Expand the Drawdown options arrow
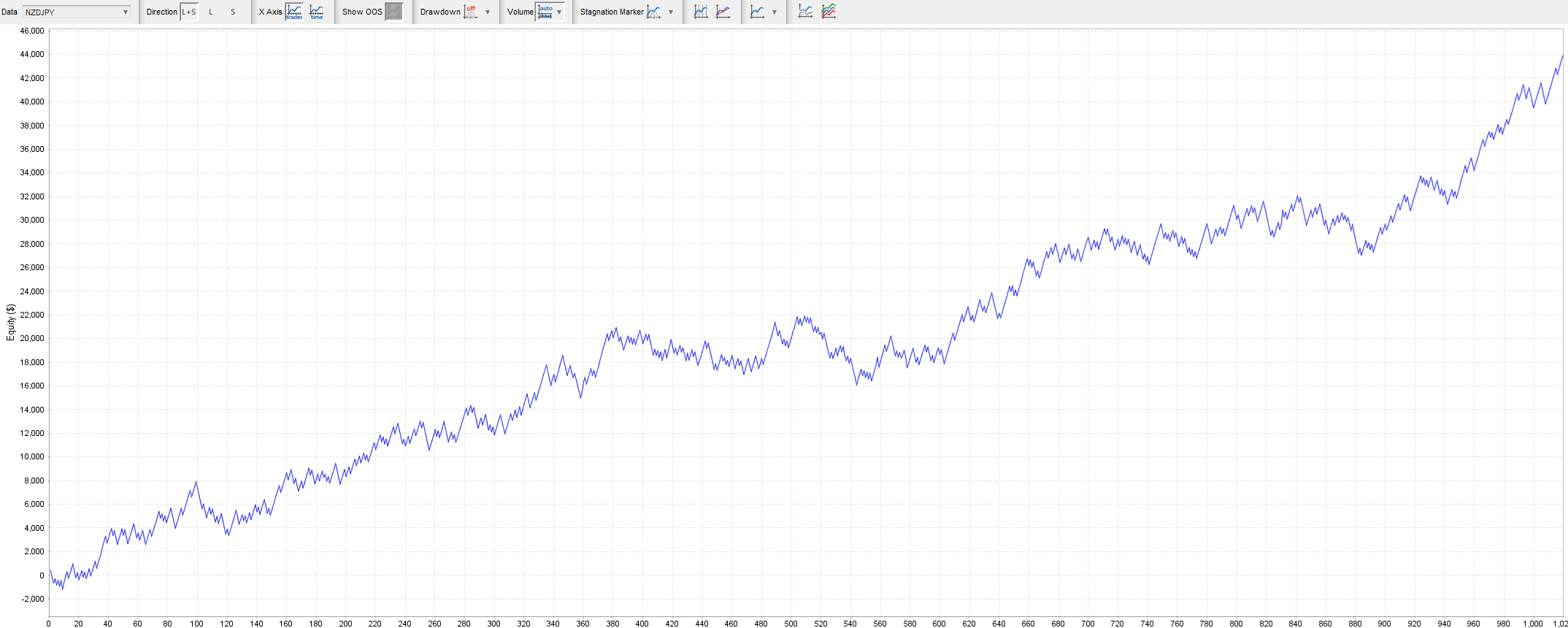 (x=488, y=12)
